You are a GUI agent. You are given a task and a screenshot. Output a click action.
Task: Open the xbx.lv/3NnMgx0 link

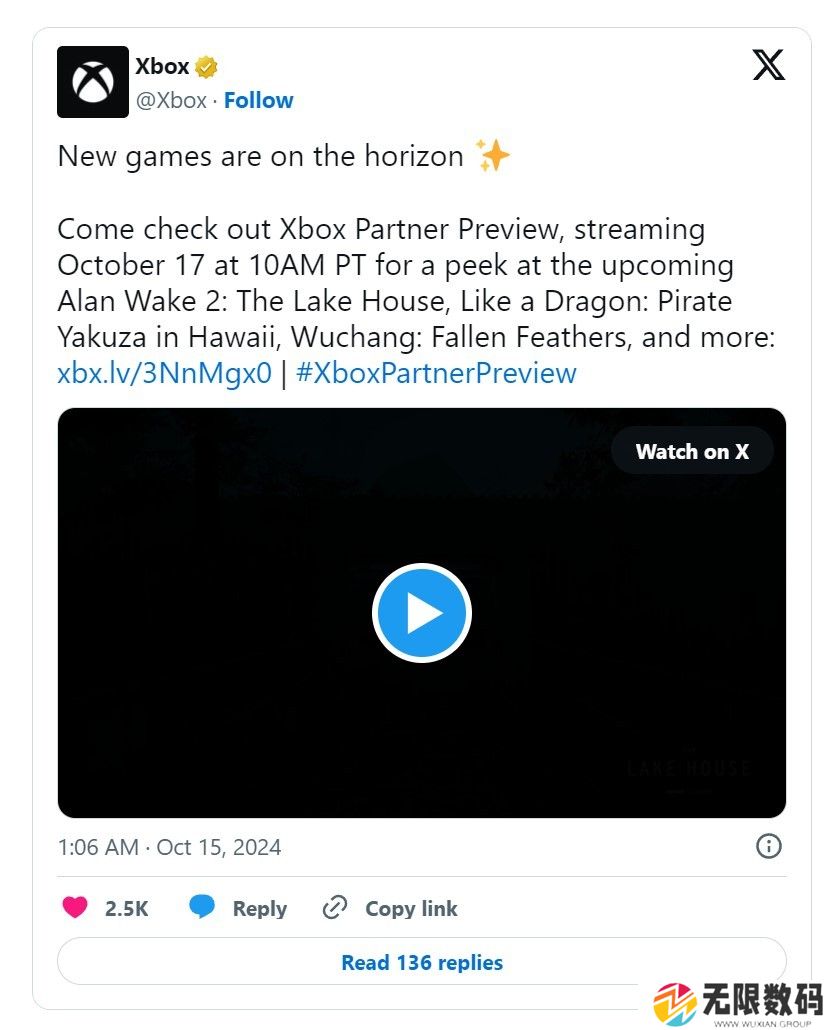164,373
